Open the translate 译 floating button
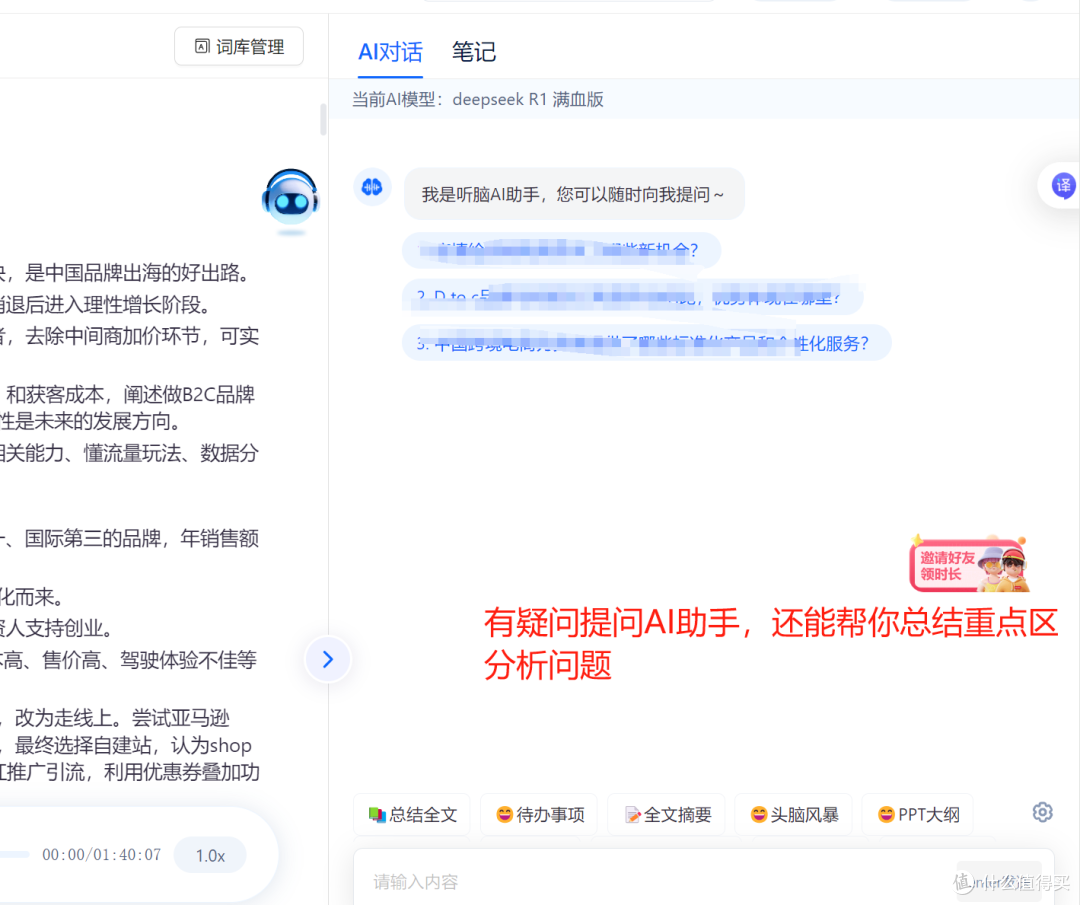Image resolution: width=1080 pixels, height=905 pixels. click(1063, 185)
